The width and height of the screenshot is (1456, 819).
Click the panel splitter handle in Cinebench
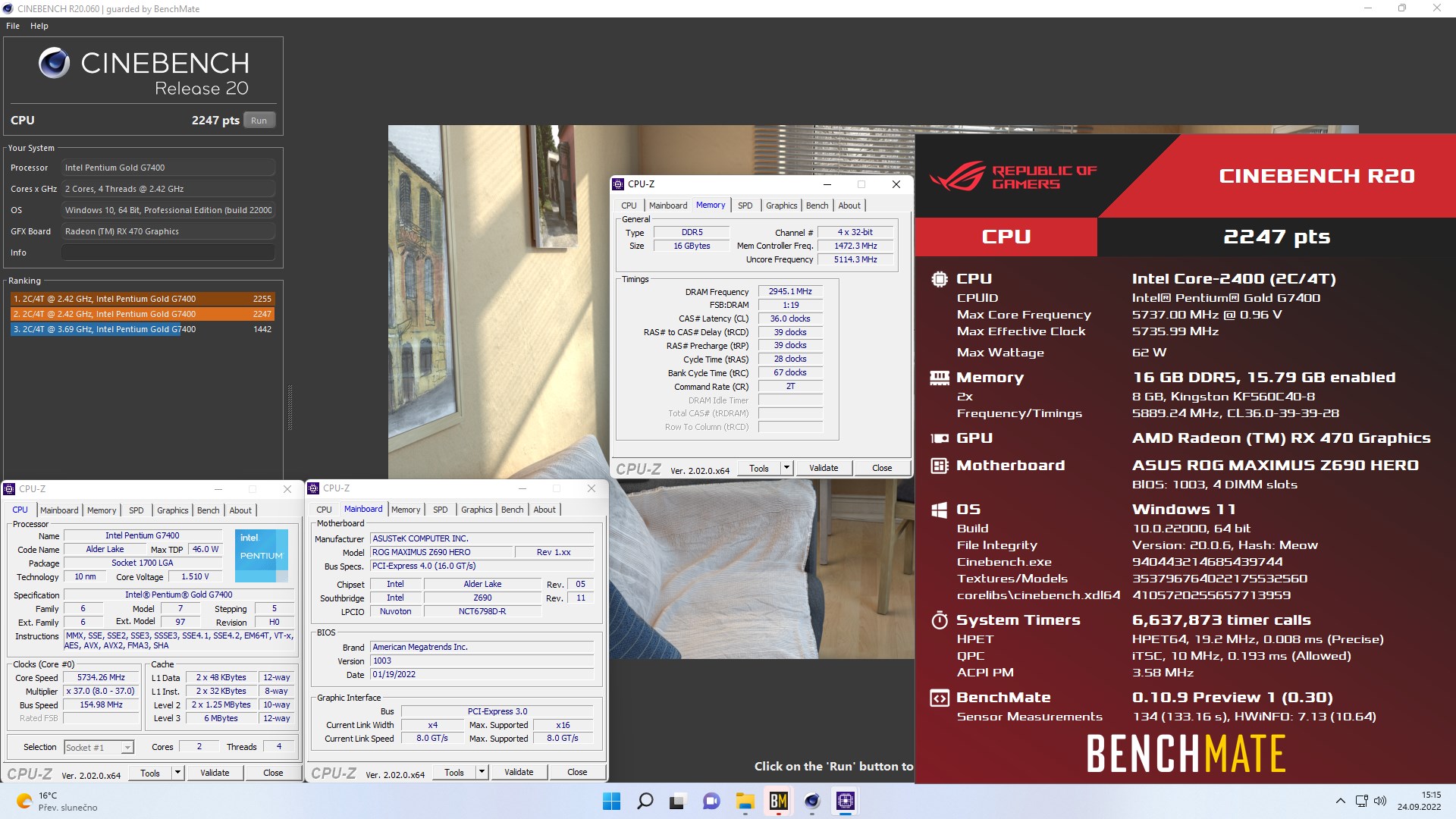point(290,408)
